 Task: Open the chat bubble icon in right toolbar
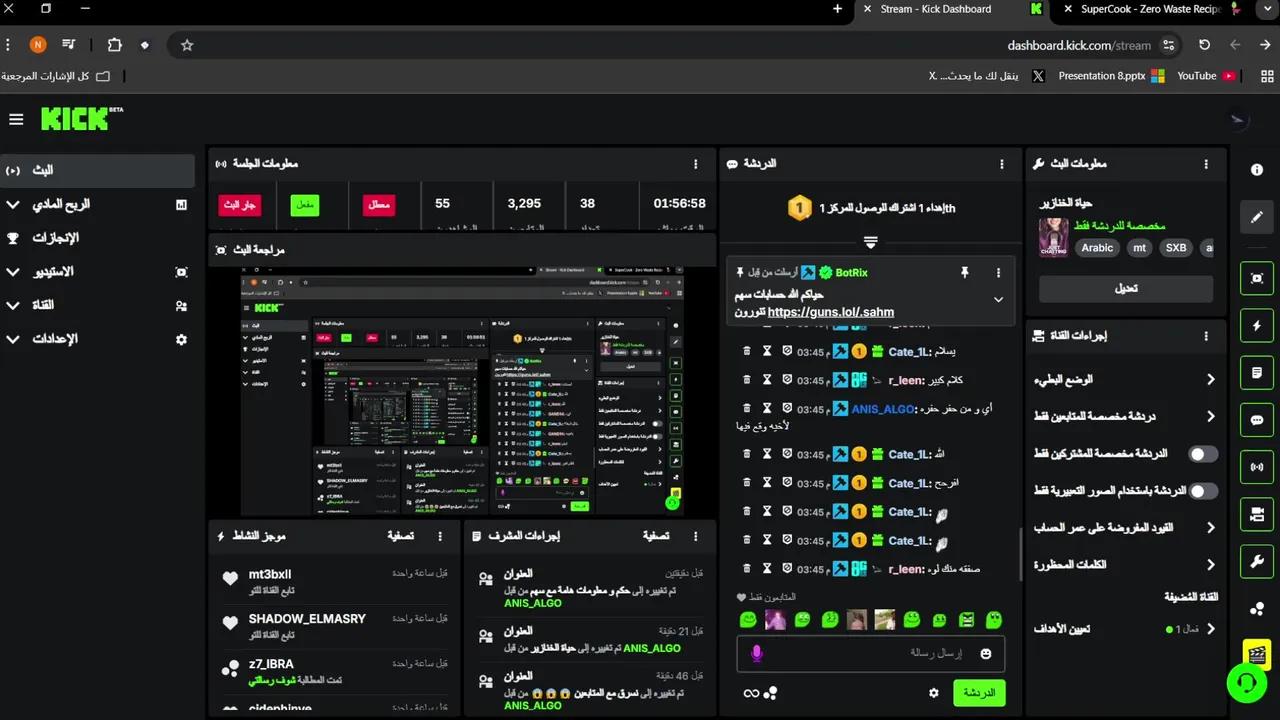coord(1257,420)
